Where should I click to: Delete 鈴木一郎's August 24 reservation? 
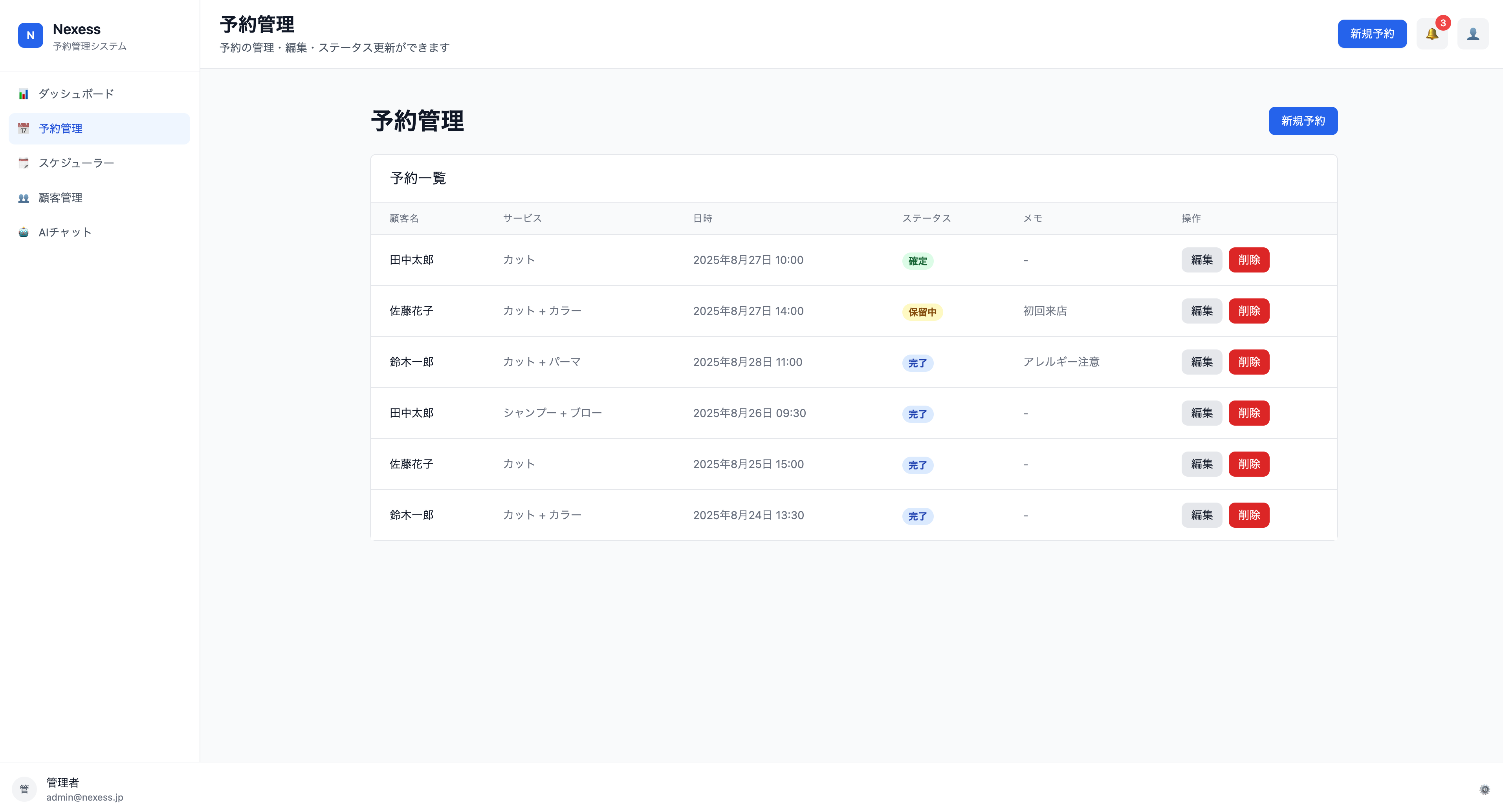coord(1248,515)
